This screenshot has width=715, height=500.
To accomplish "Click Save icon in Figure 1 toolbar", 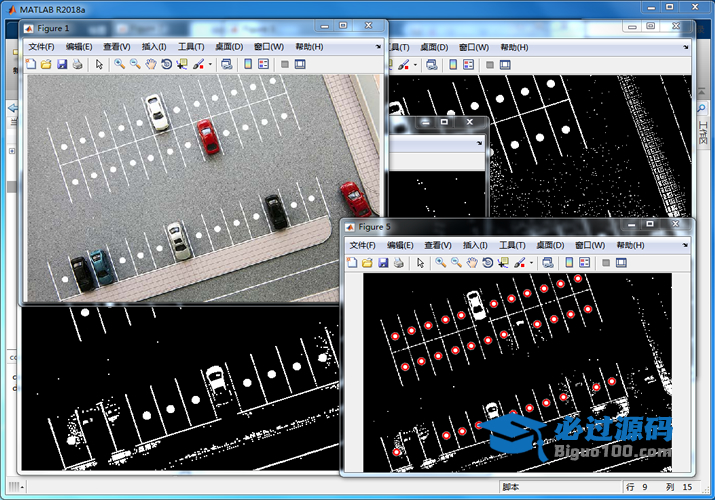I will (x=62, y=64).
